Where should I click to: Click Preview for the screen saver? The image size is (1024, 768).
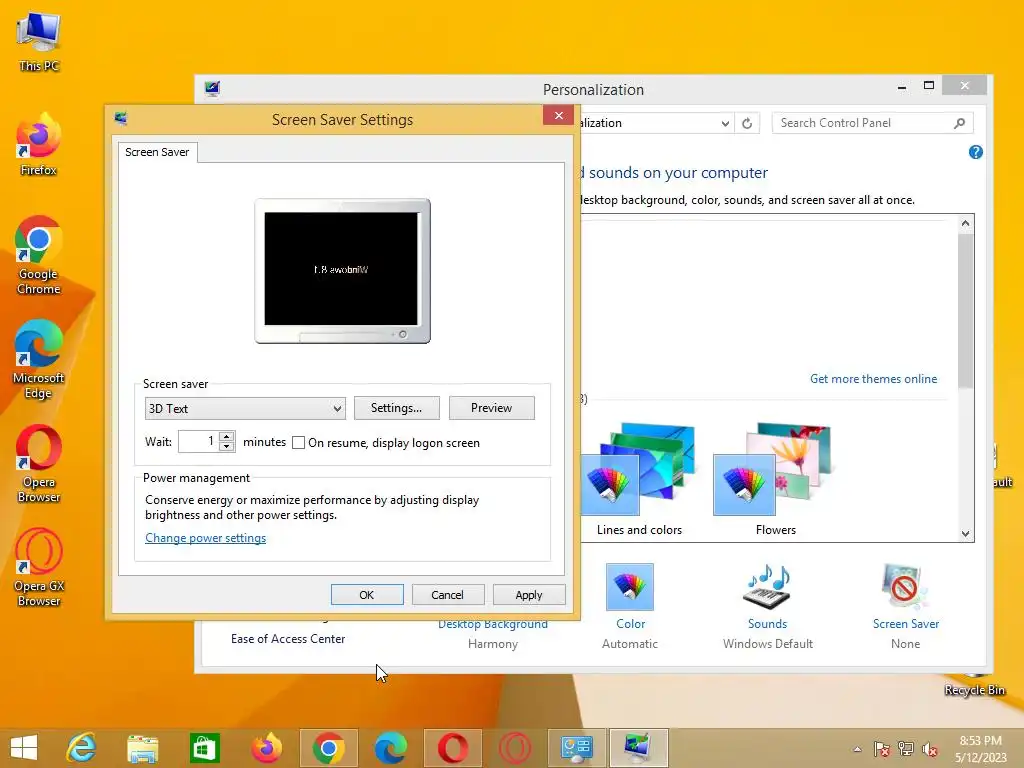point(492,408)
